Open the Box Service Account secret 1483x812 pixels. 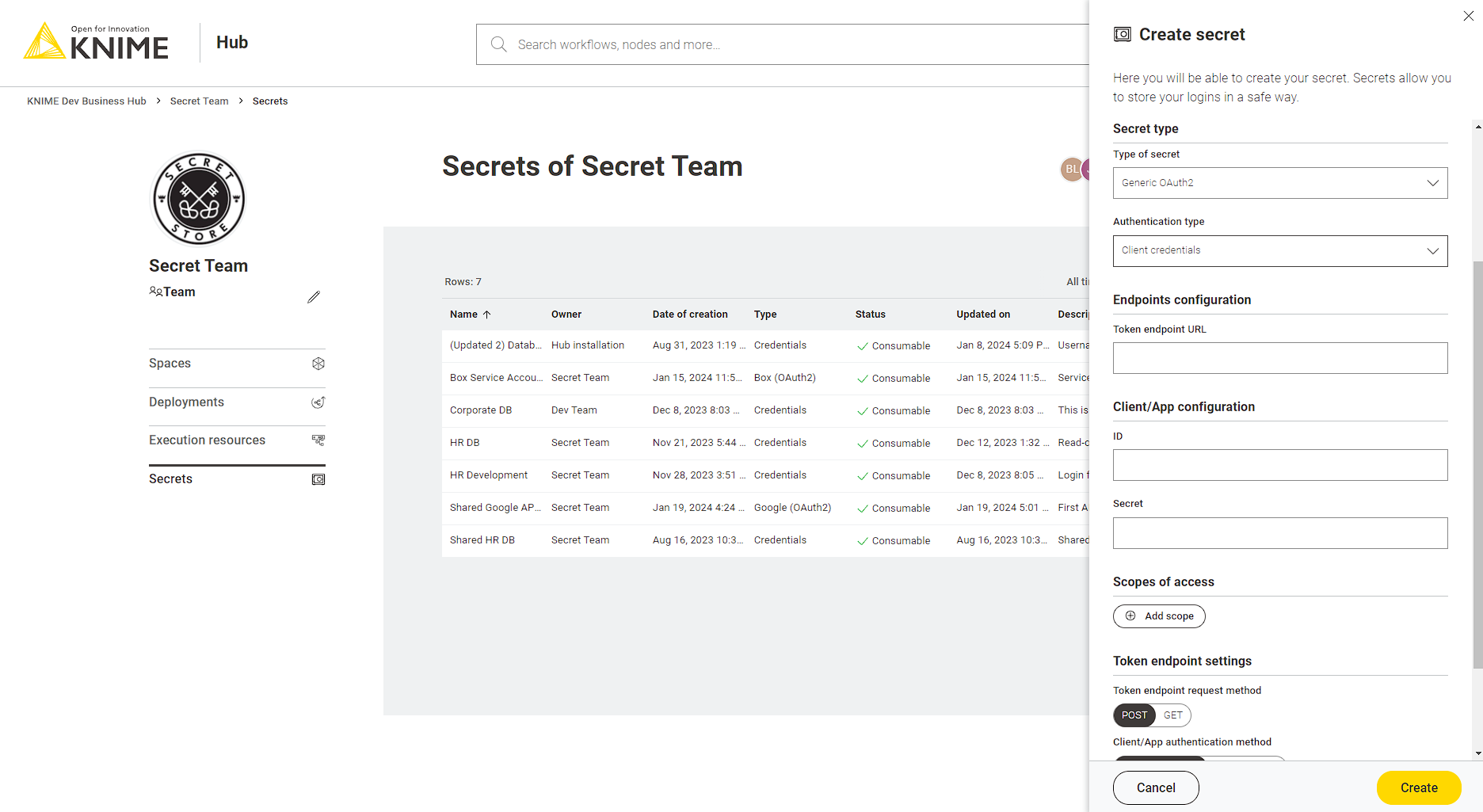click(x=765, y=378)
